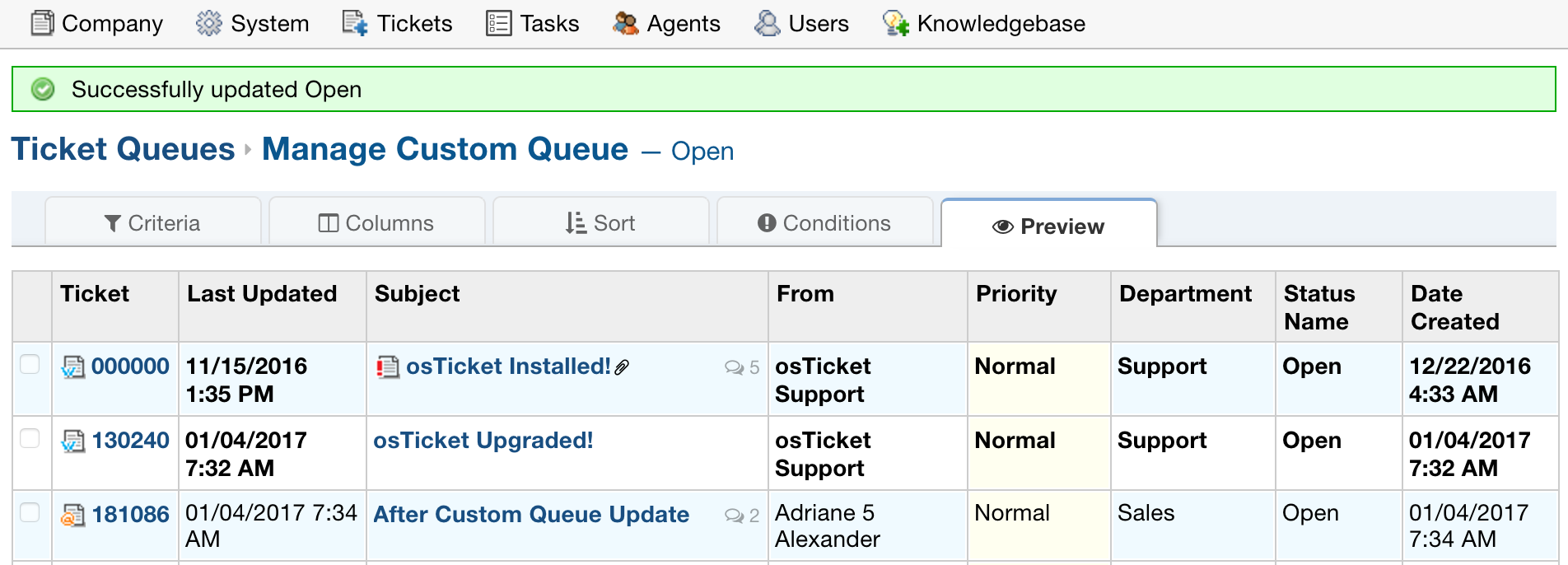
Task: Click the Users person icon
Action: [768, 23]
